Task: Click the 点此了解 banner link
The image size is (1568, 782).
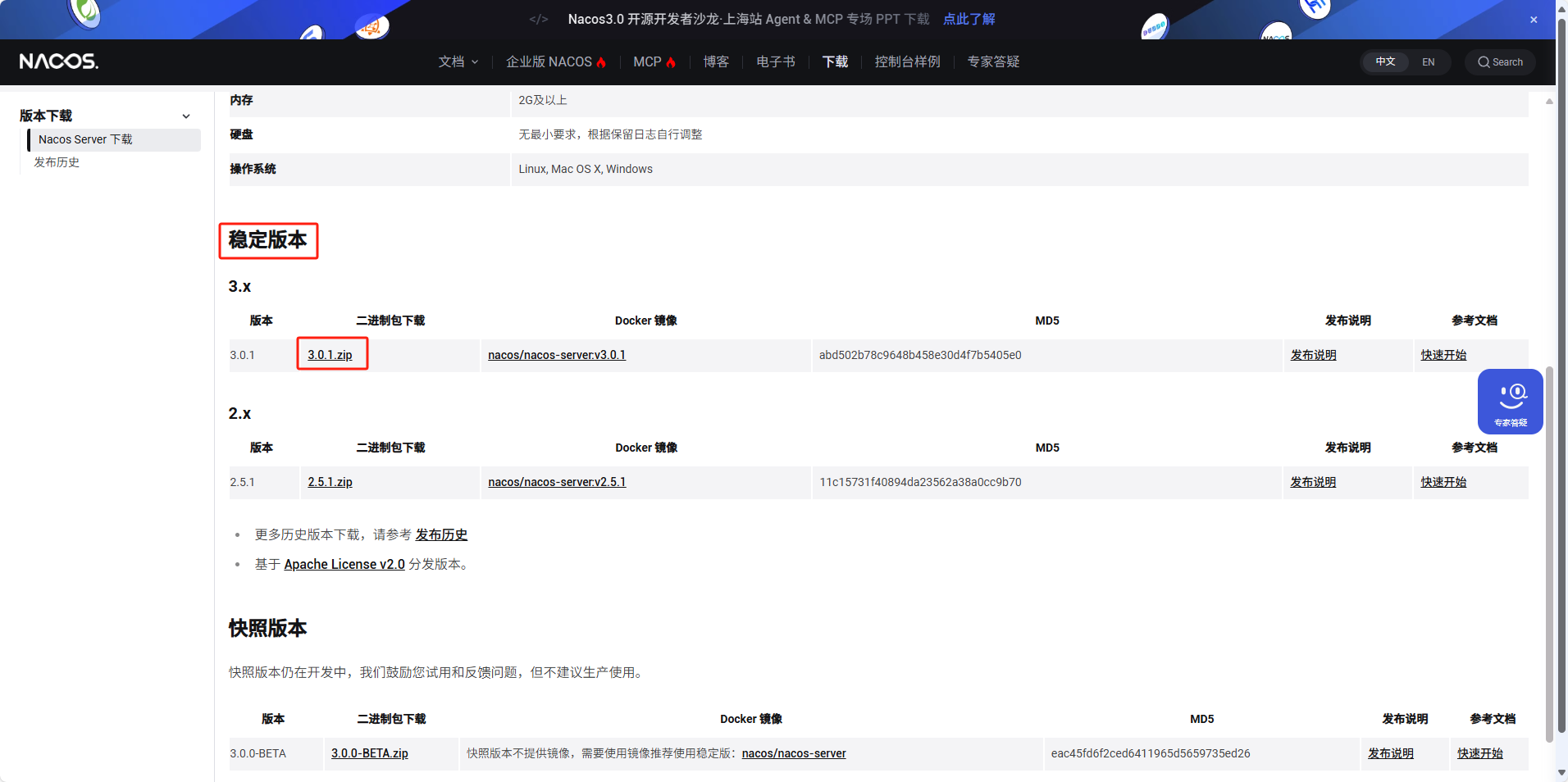Action: (967, 18)
